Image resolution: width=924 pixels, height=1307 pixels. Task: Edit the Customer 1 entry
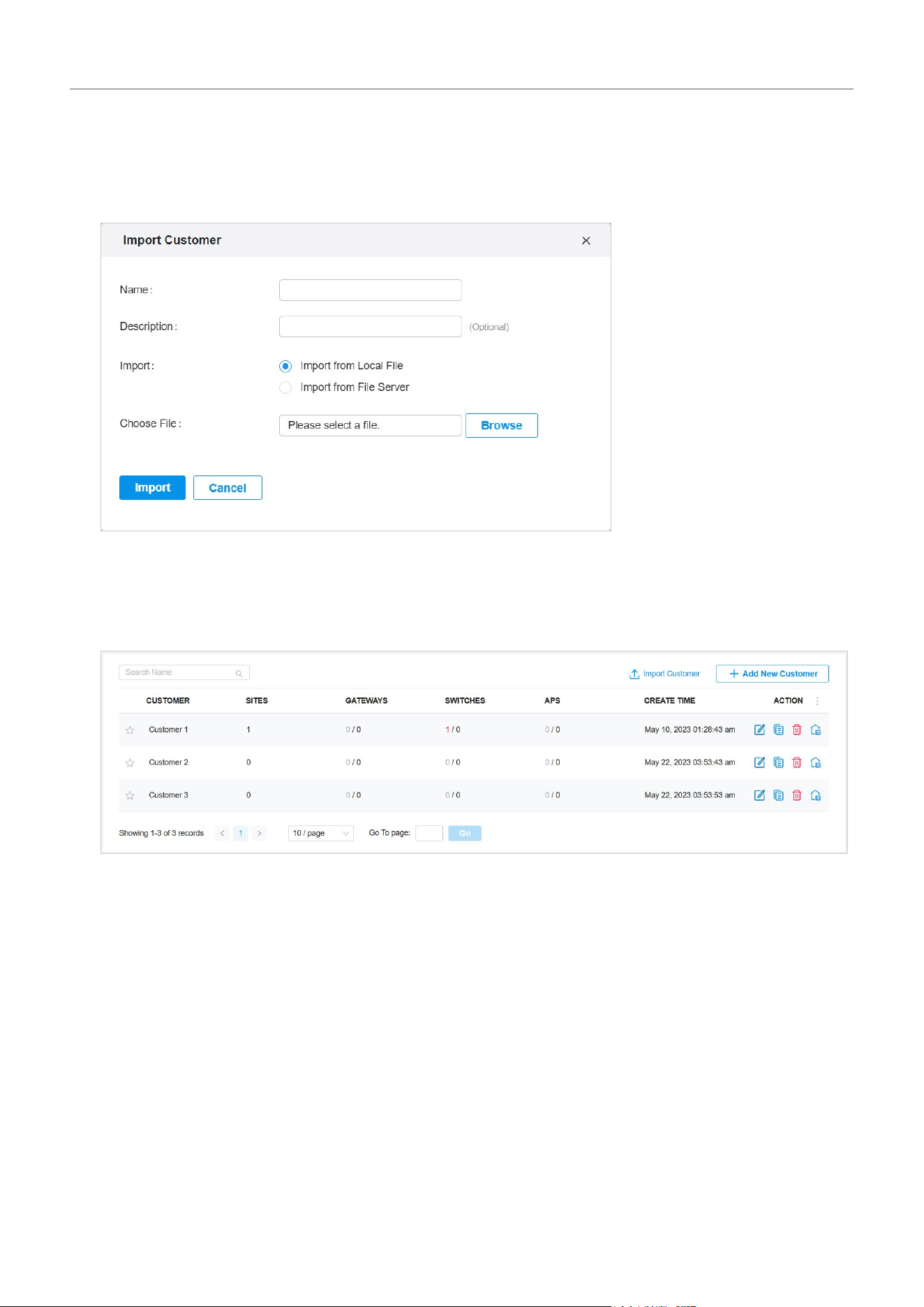pos(759,730)
